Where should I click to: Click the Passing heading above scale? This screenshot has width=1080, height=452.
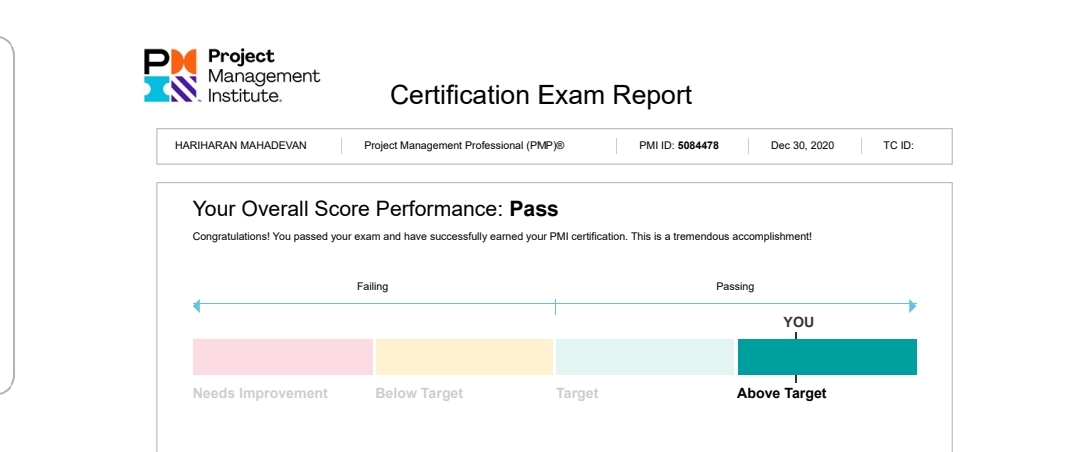point(735,287)
